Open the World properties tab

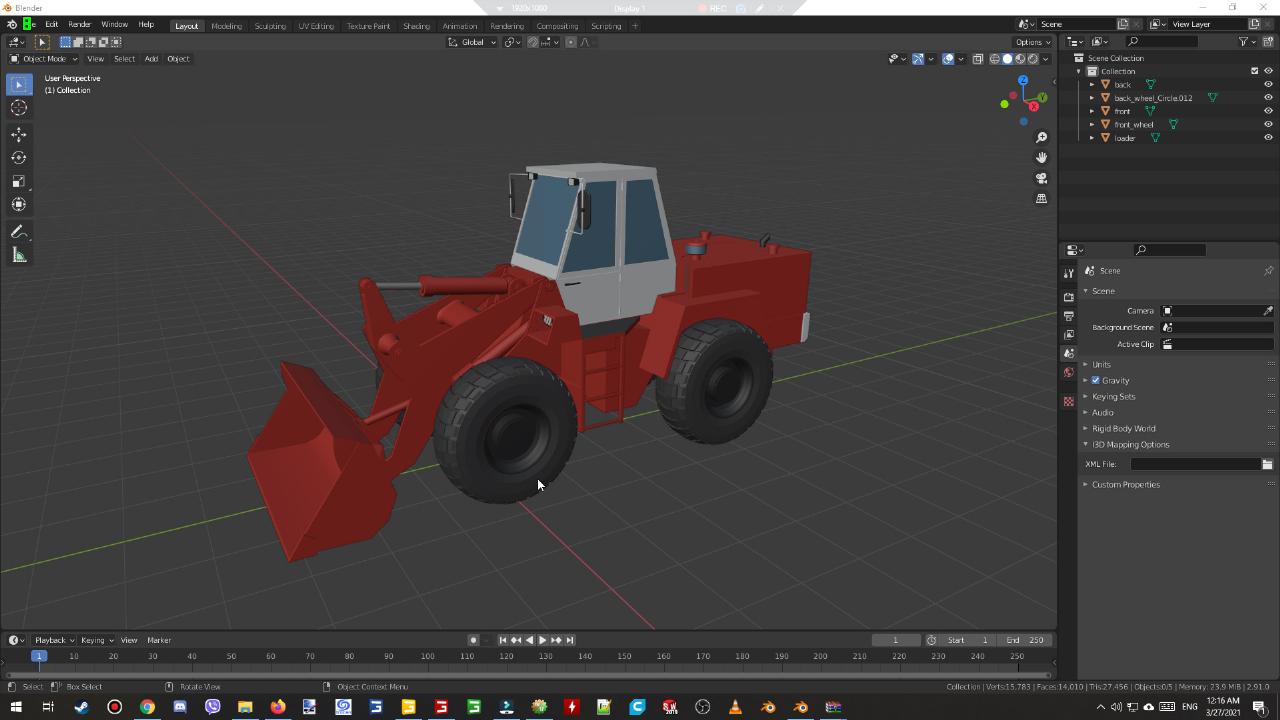(1069, 372)
